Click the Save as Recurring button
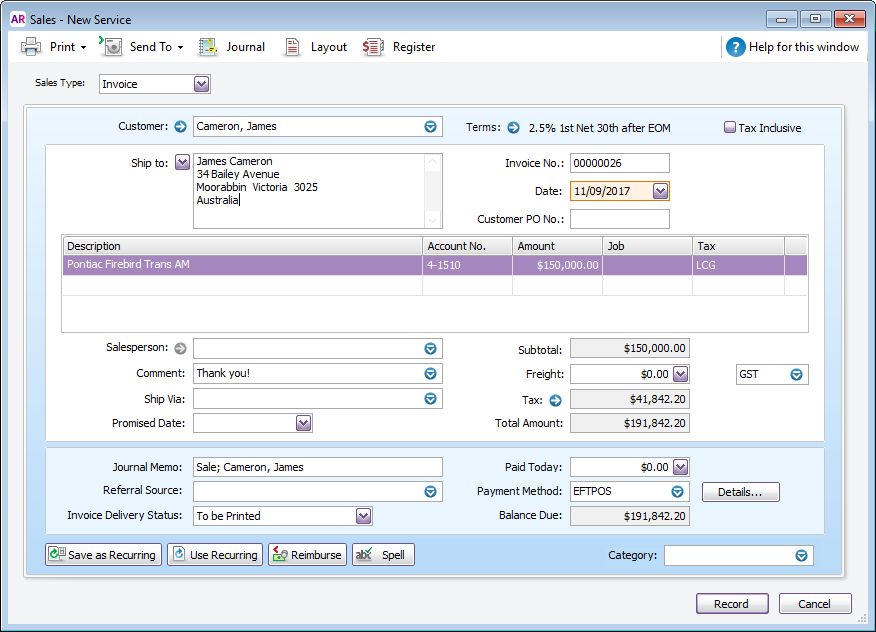Screen dimensions: 876x632 (103, 555)
